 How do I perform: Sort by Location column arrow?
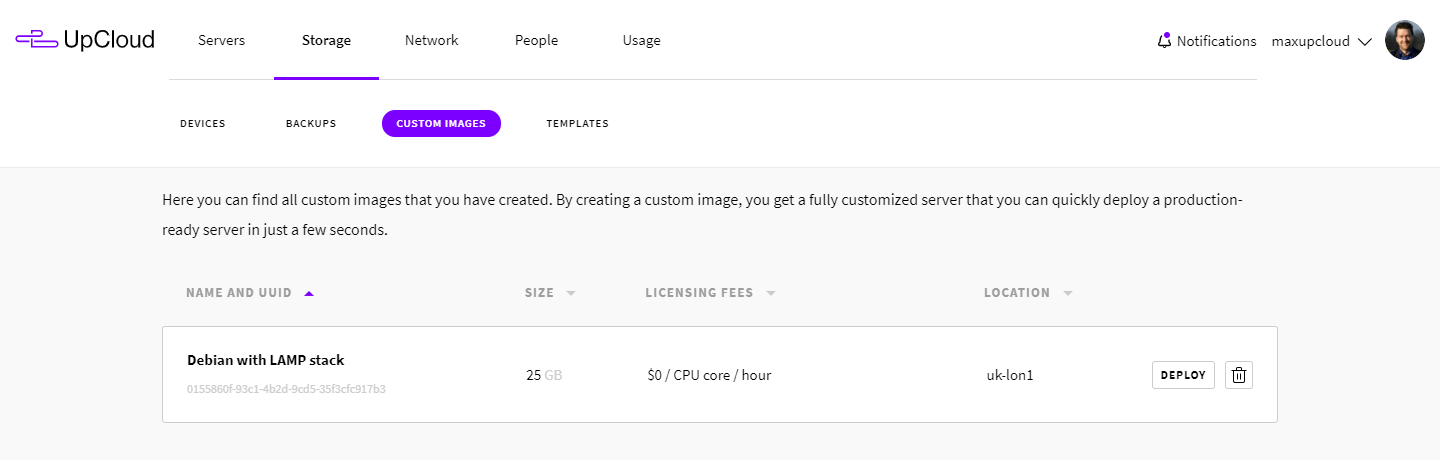(1068, 294)
